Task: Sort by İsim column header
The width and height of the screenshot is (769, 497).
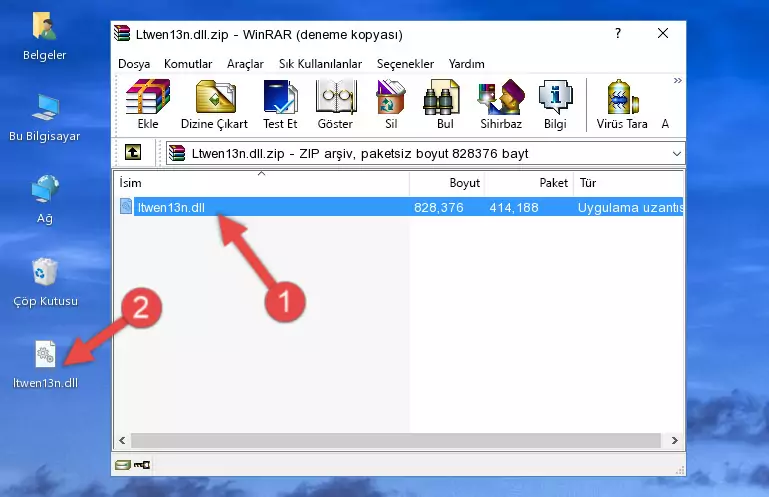Action: [x=262, y=183]
